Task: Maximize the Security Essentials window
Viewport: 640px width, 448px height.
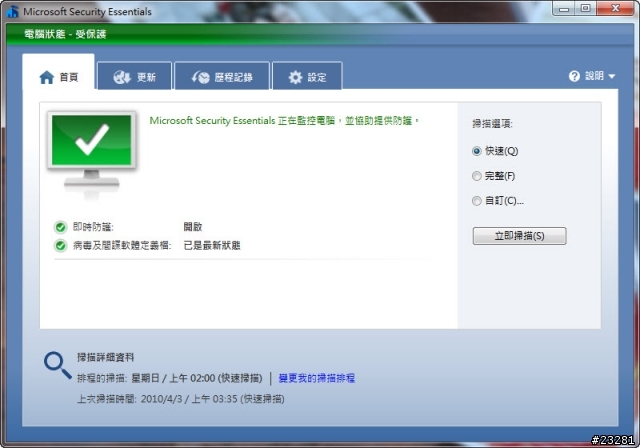Action: tap(586, 9)
